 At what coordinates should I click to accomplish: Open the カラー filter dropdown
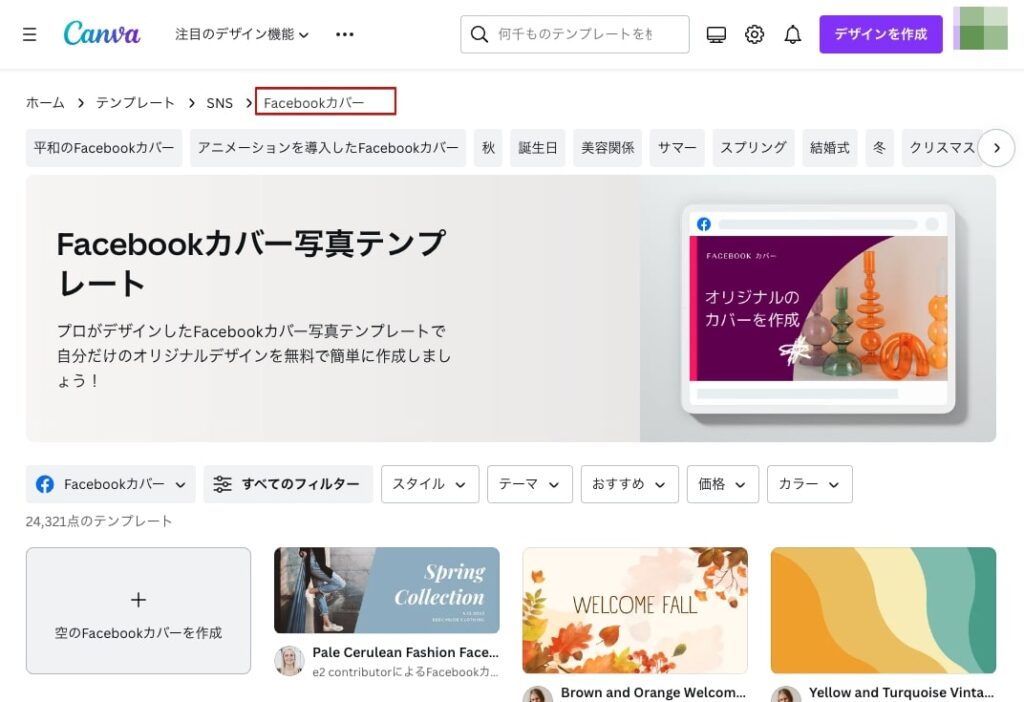tap(809, 484)
